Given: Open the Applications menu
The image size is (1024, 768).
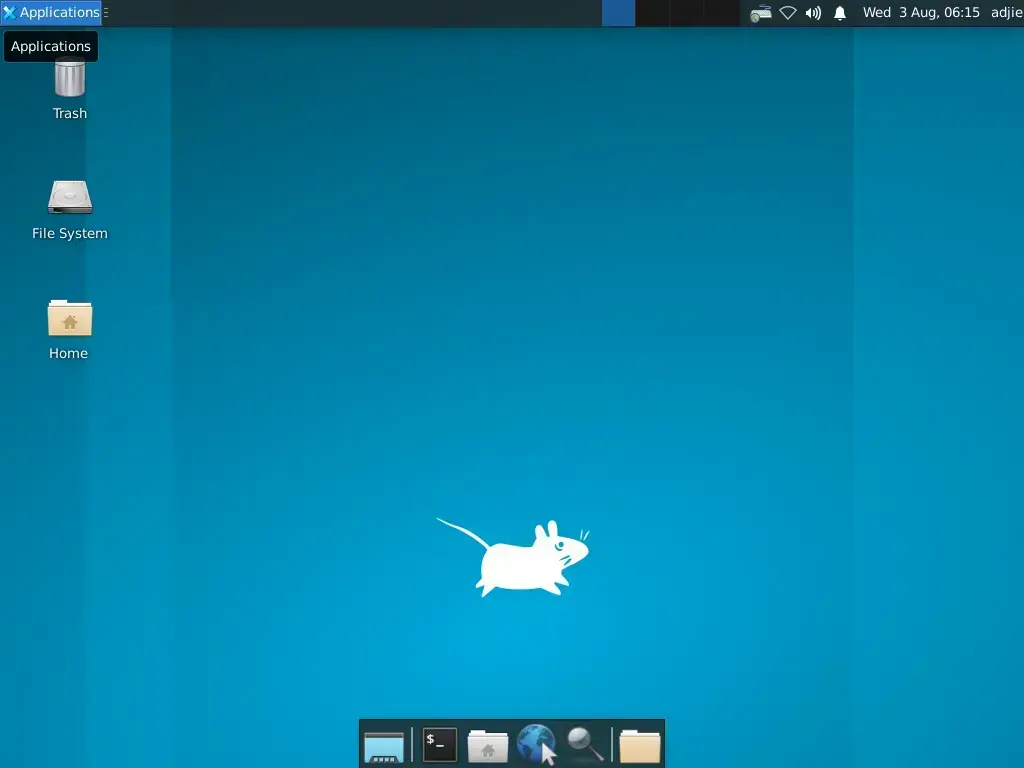Looking at the screenshot, I should pos(50,12).
